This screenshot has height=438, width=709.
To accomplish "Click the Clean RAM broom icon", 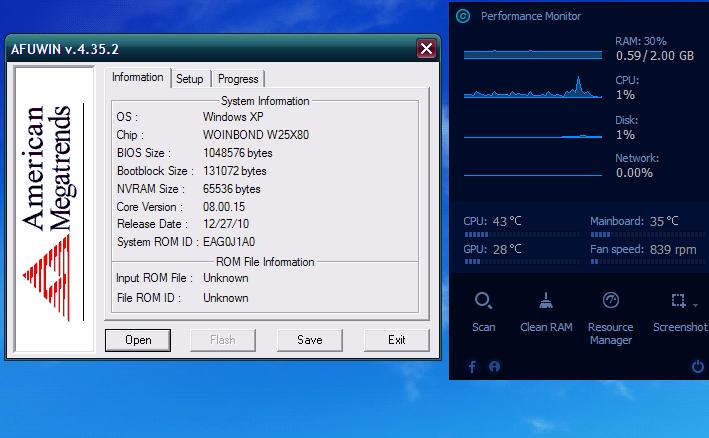I will pyautogui.click(x=546, y=301).
